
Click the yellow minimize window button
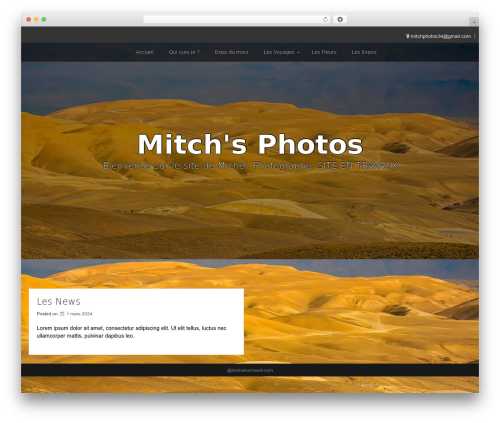point(36,19)
